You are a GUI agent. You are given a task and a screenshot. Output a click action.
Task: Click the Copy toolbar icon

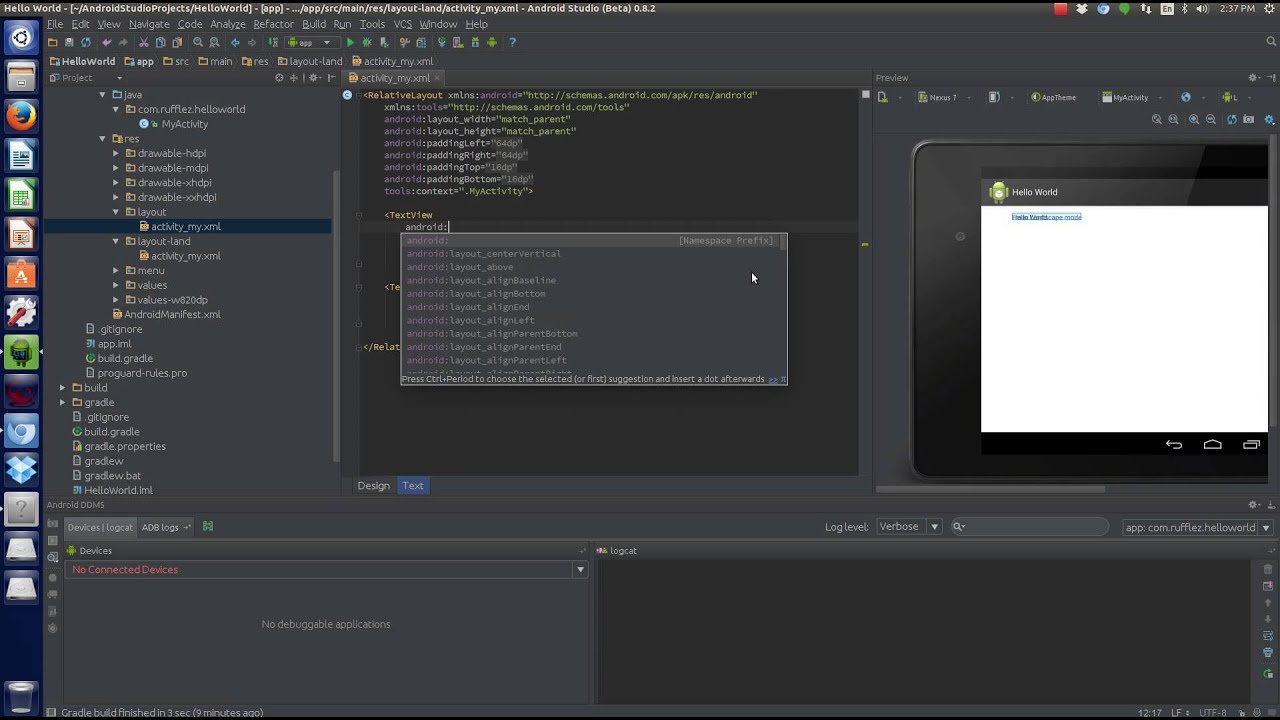pos(160,42)
